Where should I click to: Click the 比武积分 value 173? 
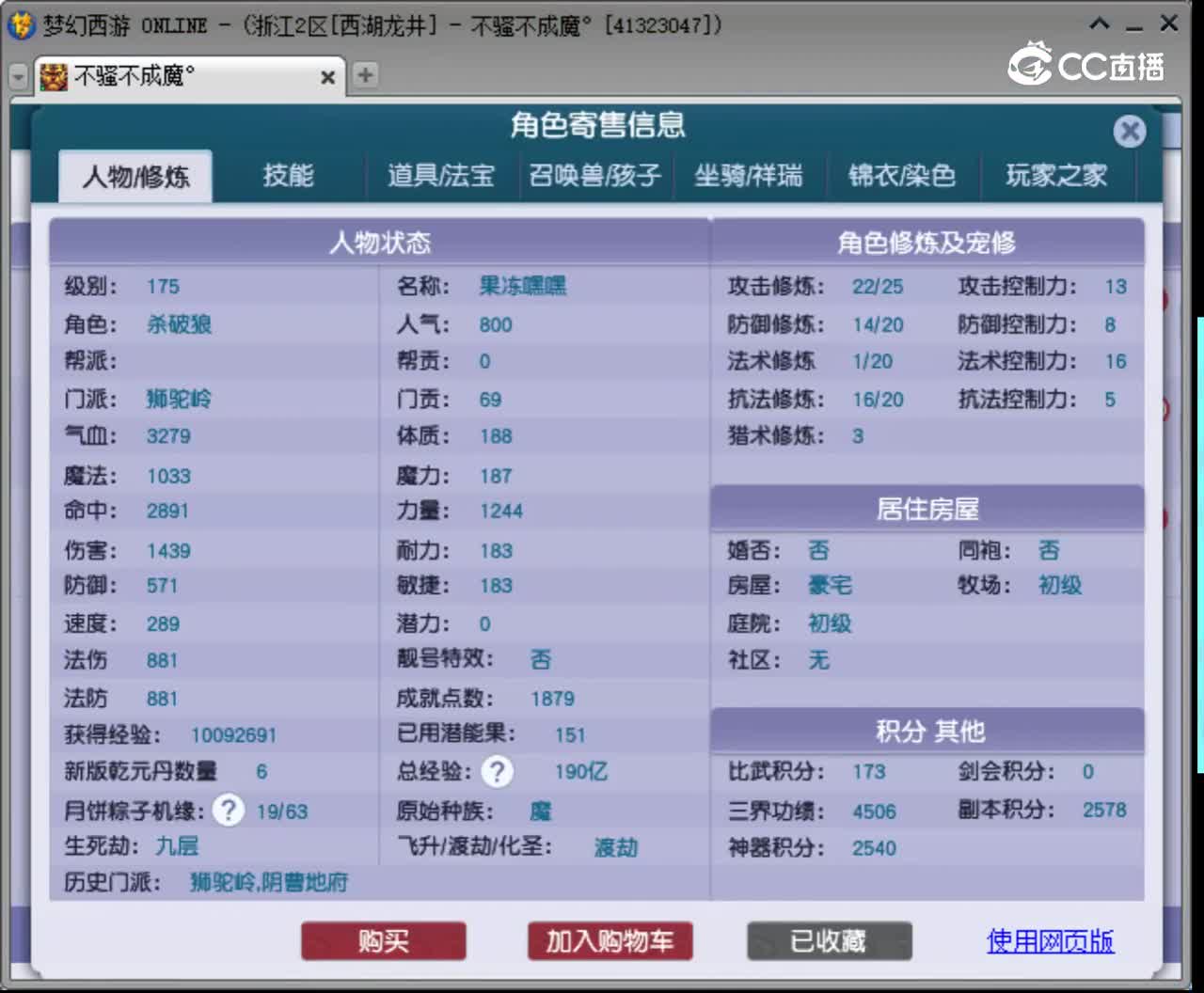(x=868, y=772)
